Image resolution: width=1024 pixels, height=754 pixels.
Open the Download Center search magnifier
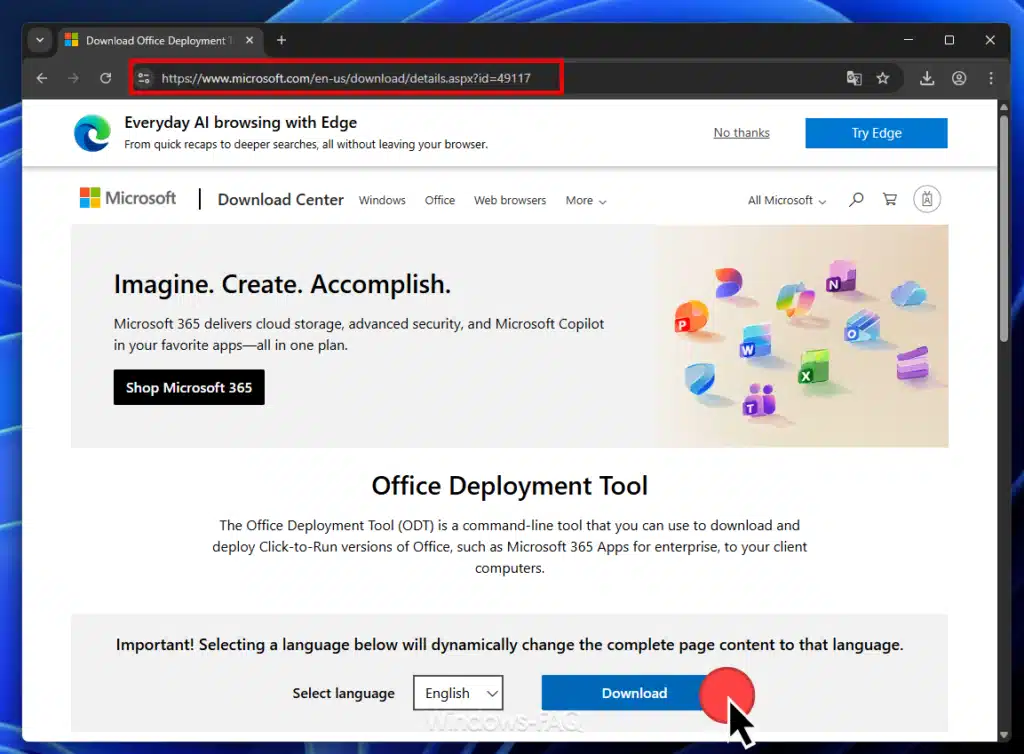pos(856,199)
